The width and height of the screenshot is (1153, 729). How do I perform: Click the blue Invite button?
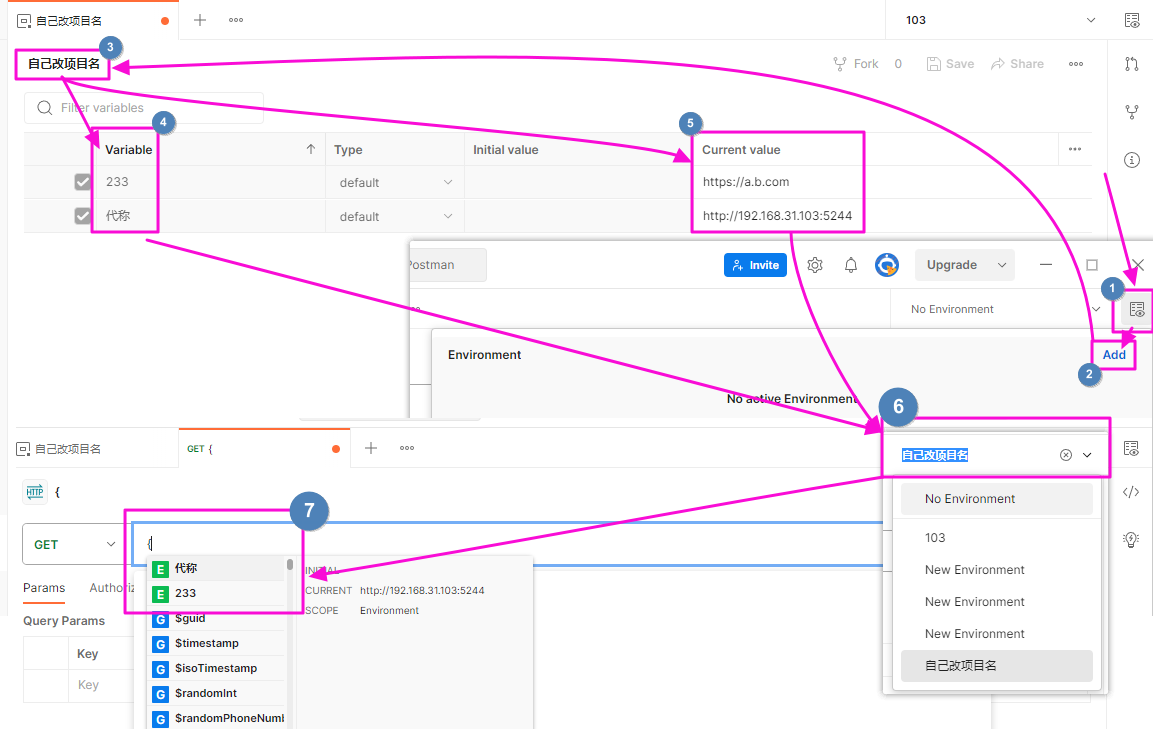click(x=755, y=265)
